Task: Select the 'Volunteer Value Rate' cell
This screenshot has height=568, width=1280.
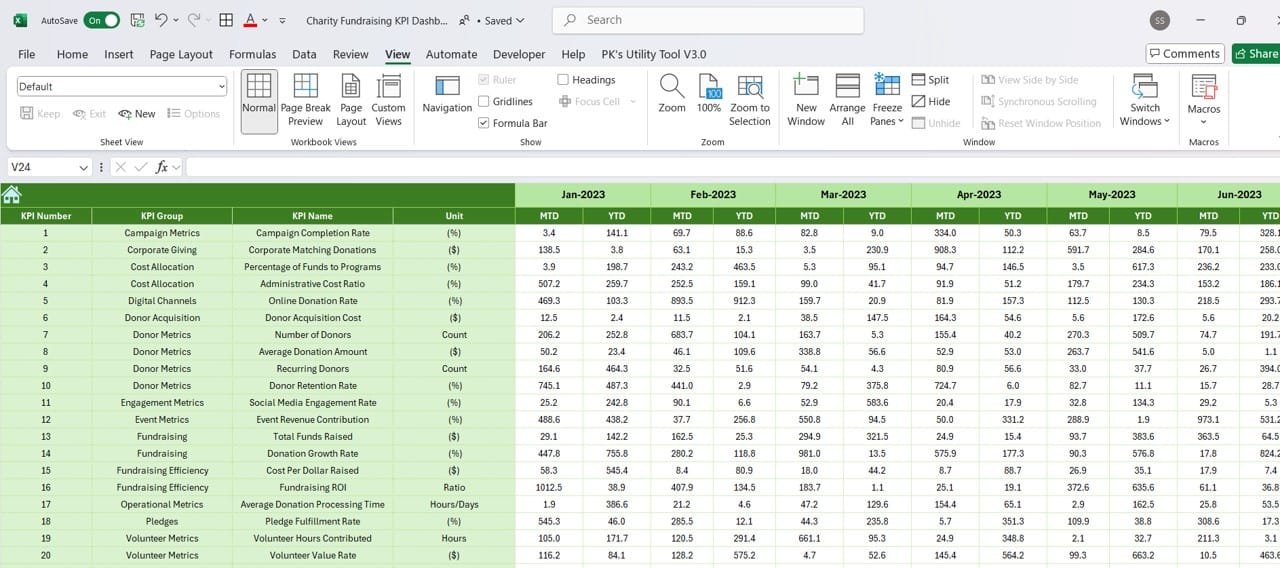Action: (x=312, y=555)
